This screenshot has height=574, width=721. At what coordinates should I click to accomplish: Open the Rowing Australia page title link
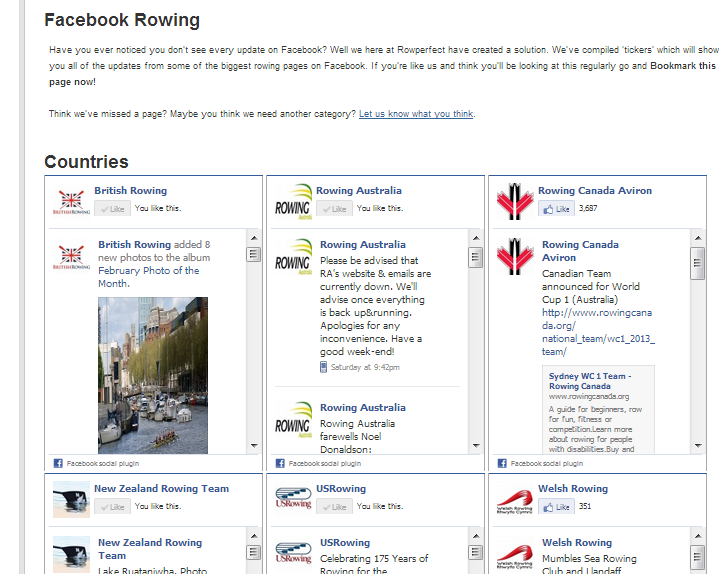click(x=359, y=190)
